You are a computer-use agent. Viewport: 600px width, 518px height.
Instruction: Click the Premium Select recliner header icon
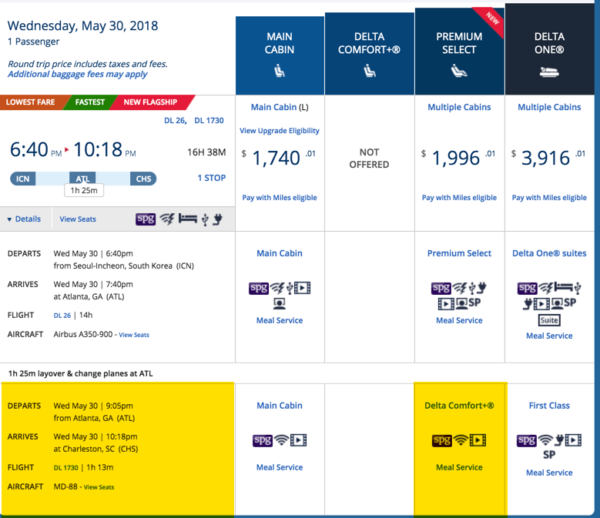pyautogui.click(x=459, y=71)
